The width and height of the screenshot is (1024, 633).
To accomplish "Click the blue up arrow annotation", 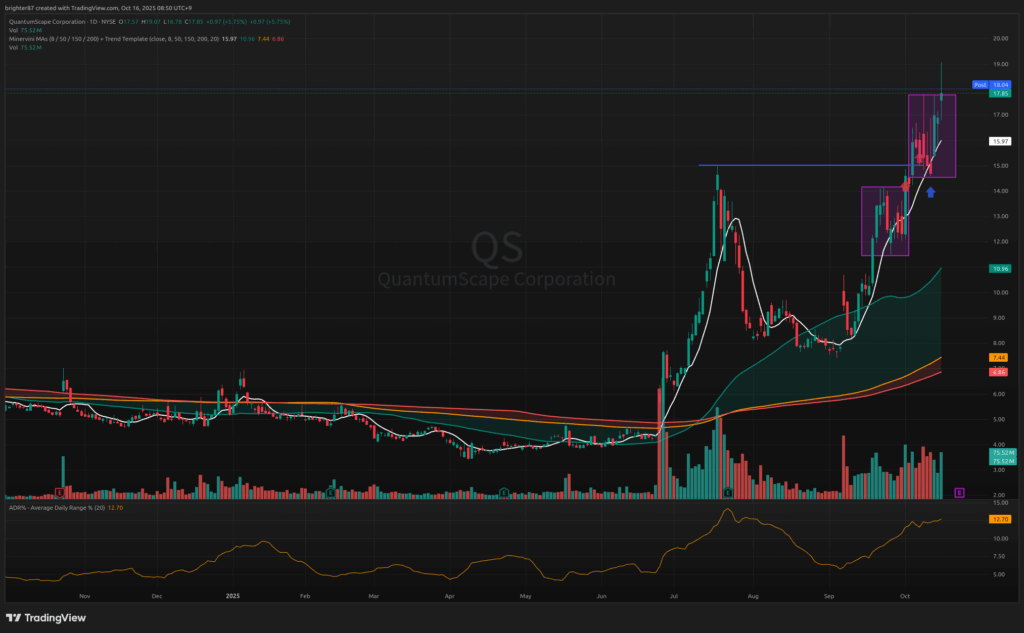I will tap(930, 190).
